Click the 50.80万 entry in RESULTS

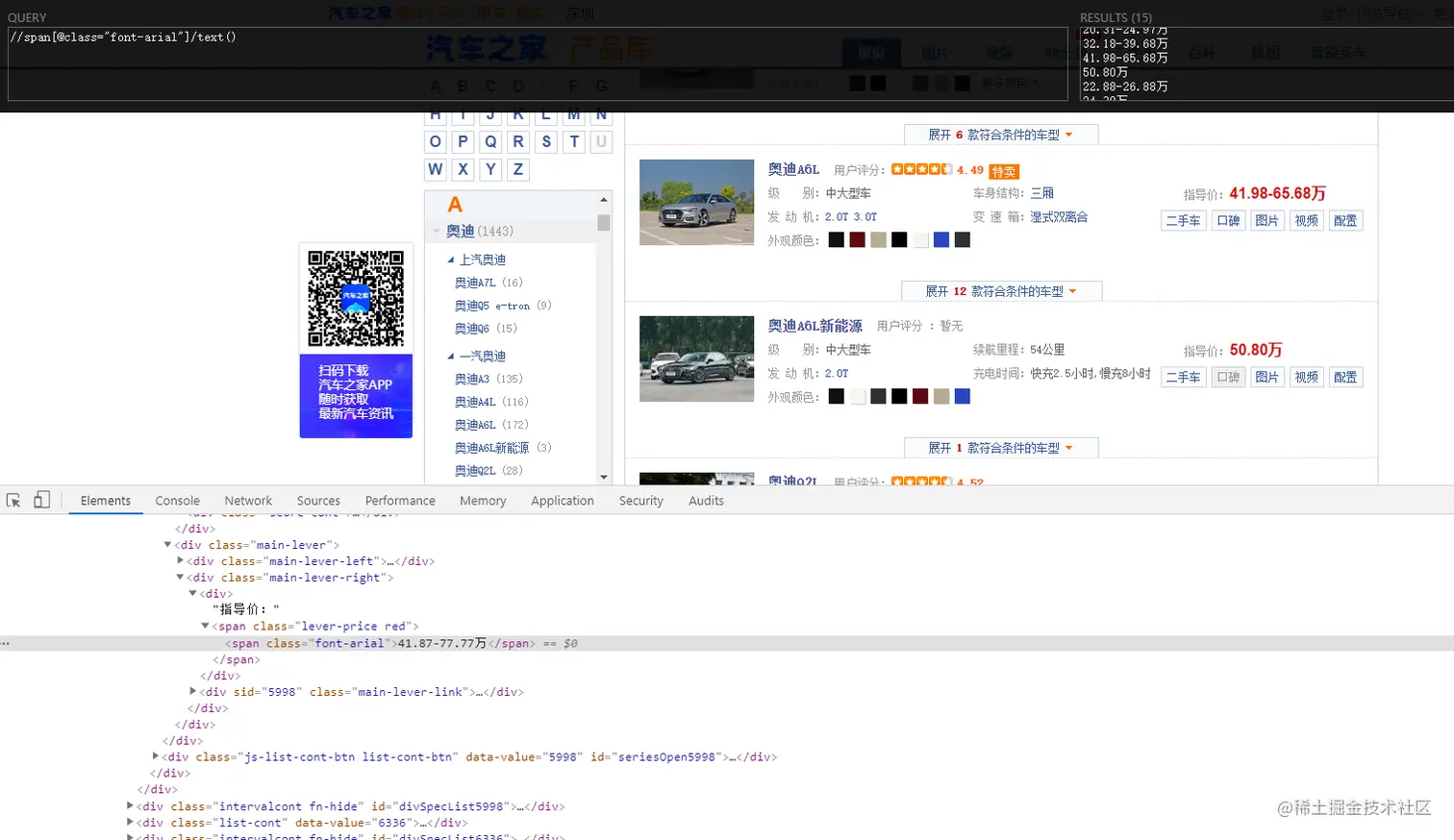pos(1105,72)
